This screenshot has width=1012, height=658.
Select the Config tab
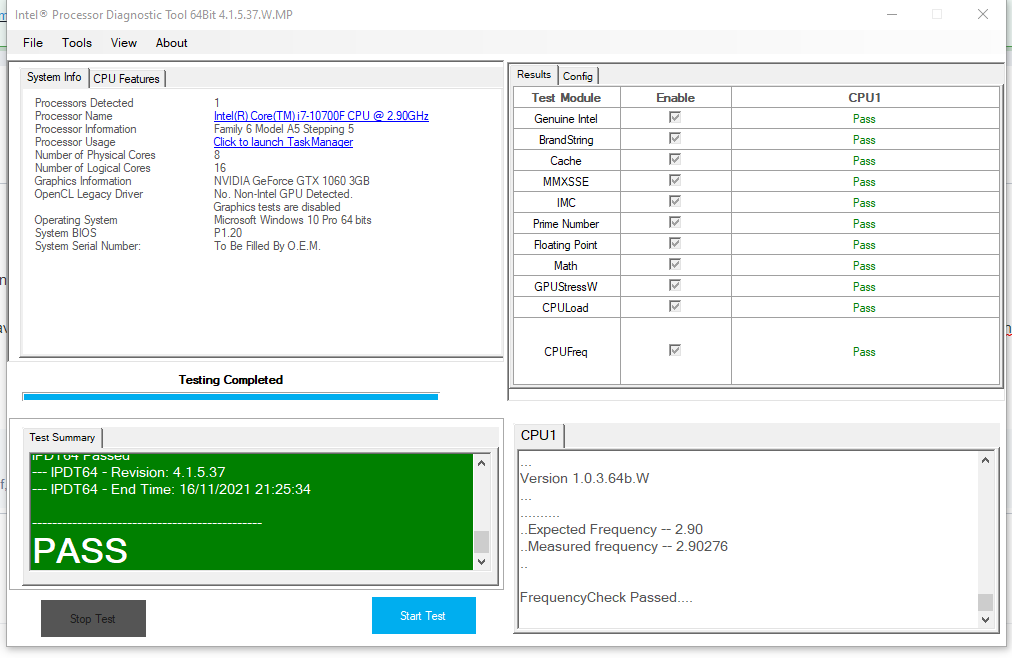[x=578, y=76]
